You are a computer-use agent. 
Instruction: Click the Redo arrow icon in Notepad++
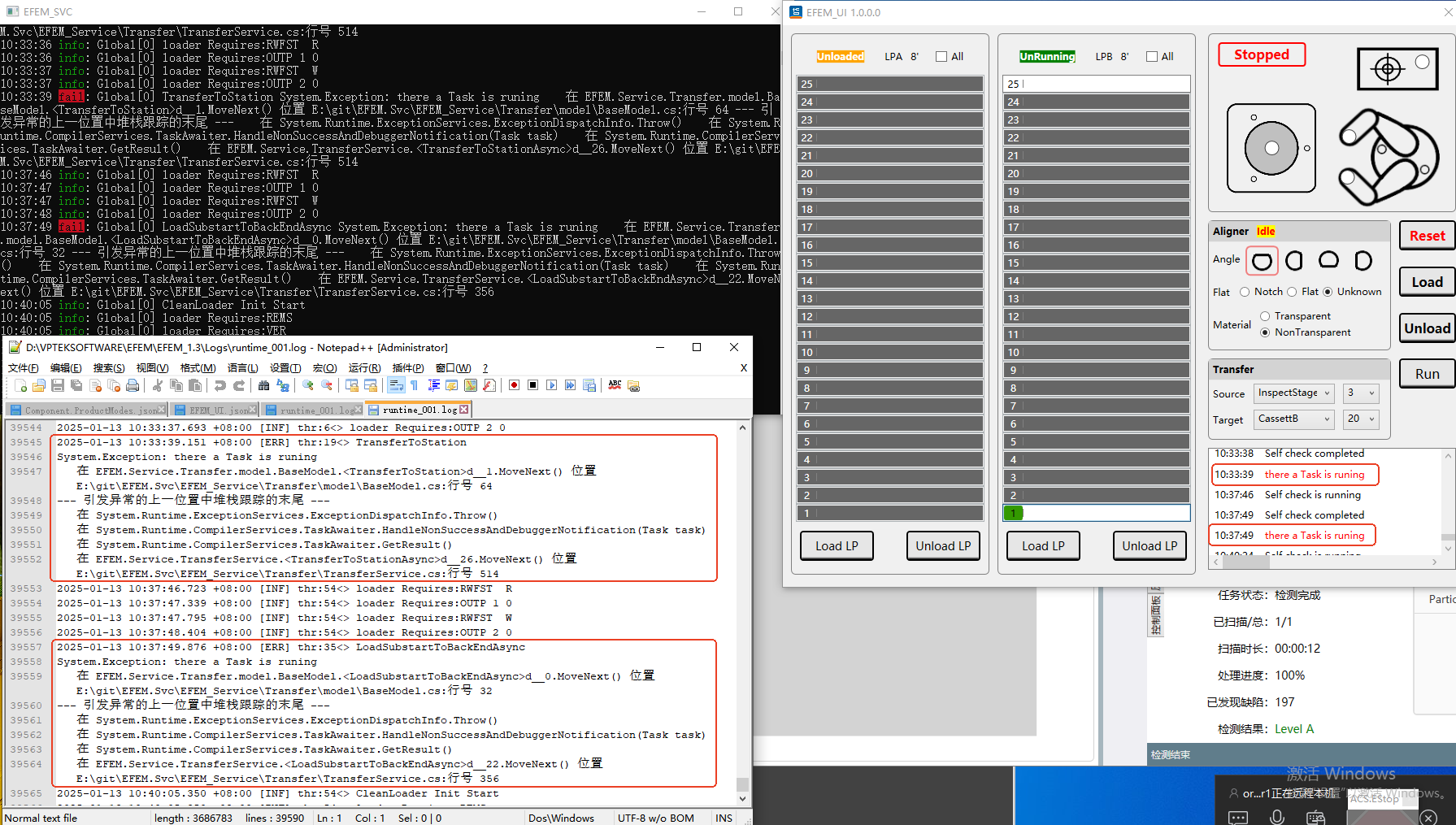[239, 385]
